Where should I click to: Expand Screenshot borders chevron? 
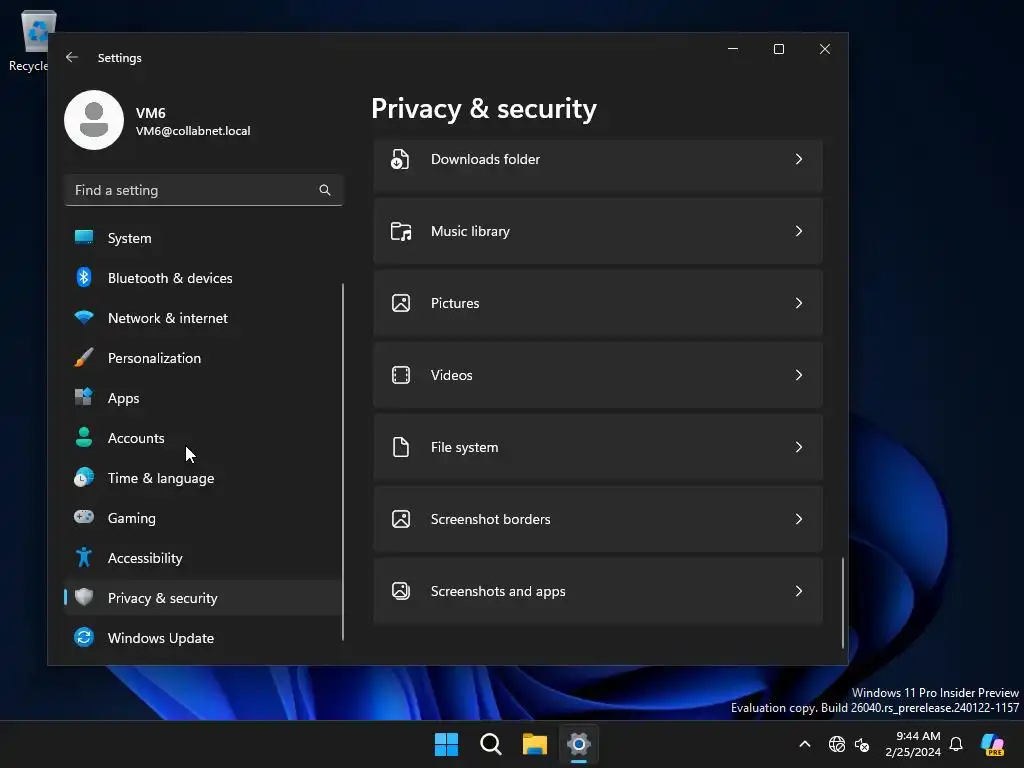(x=799, y=519)
